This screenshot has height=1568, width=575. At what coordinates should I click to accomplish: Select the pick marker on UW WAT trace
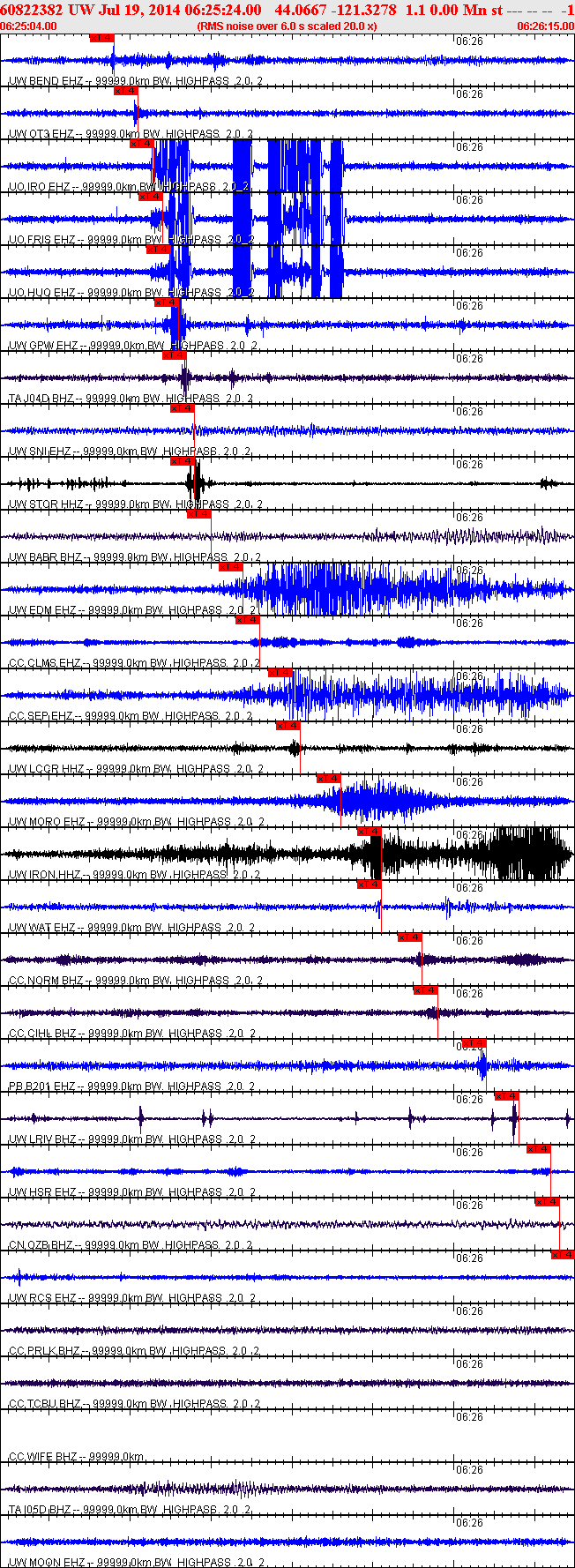pos(369,885)
